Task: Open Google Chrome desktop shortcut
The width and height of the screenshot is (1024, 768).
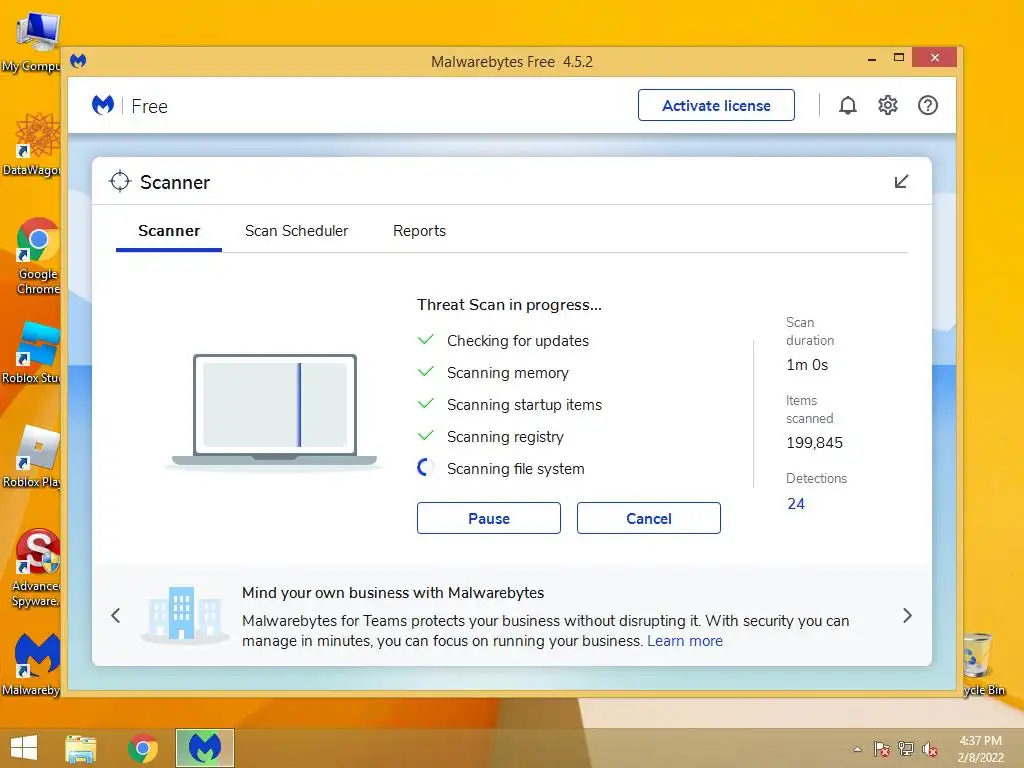Action: coord(37,257)
